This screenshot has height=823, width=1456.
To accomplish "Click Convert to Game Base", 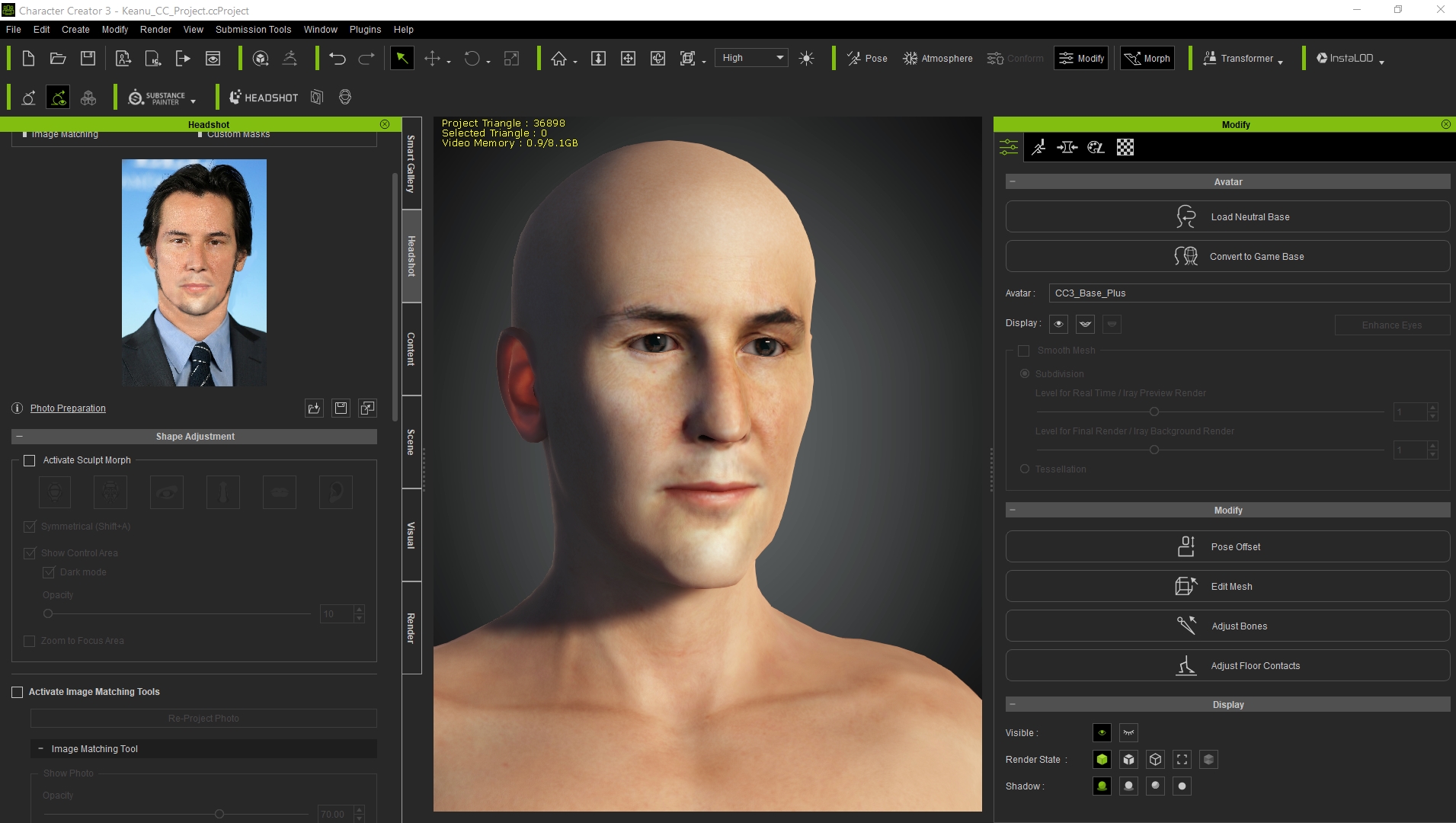I will tap(1227, 256).
